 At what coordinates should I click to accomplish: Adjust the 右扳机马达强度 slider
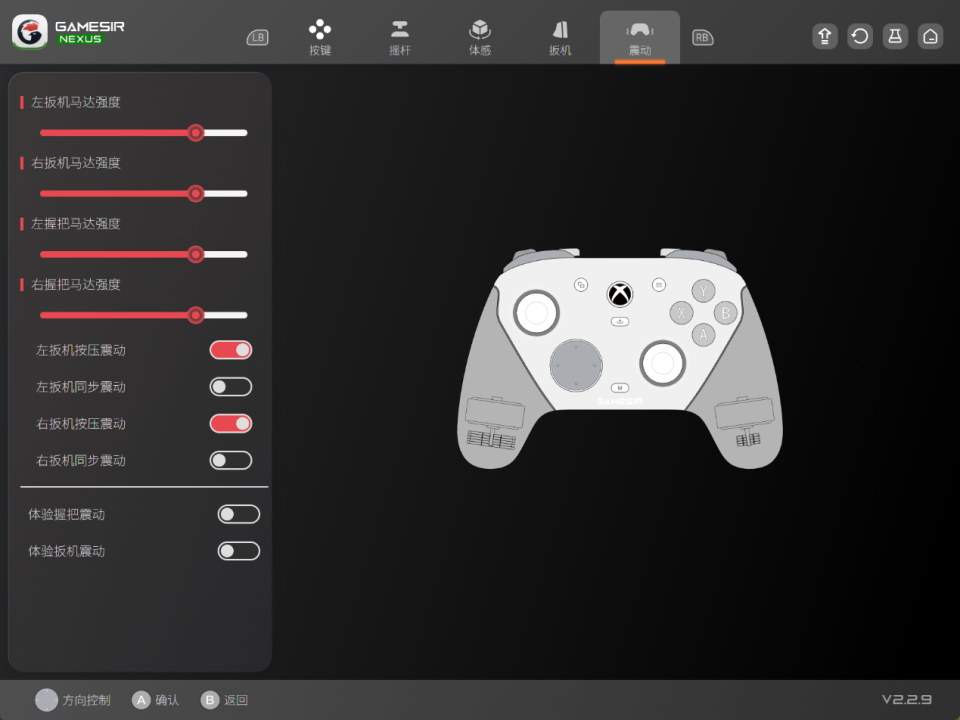point(144,193)
